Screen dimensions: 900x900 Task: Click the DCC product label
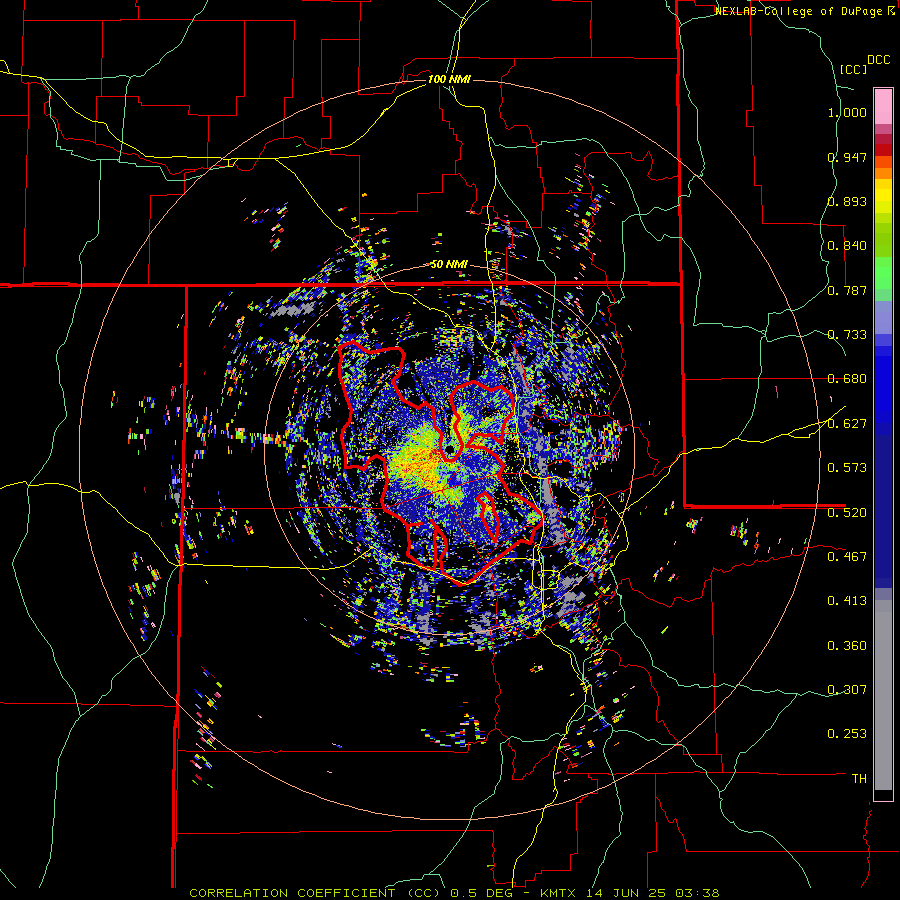pos(878,60)
